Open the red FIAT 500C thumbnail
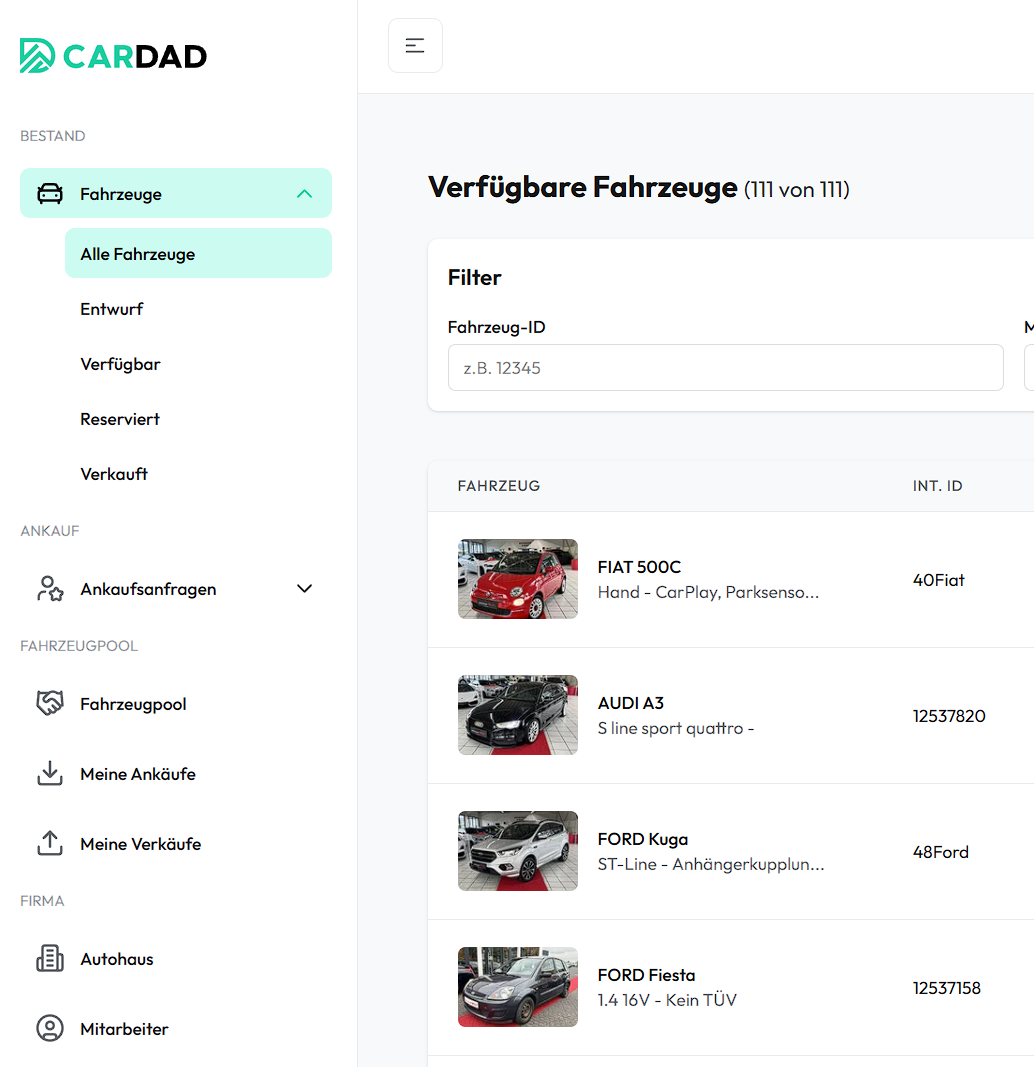 pos(518,579)
